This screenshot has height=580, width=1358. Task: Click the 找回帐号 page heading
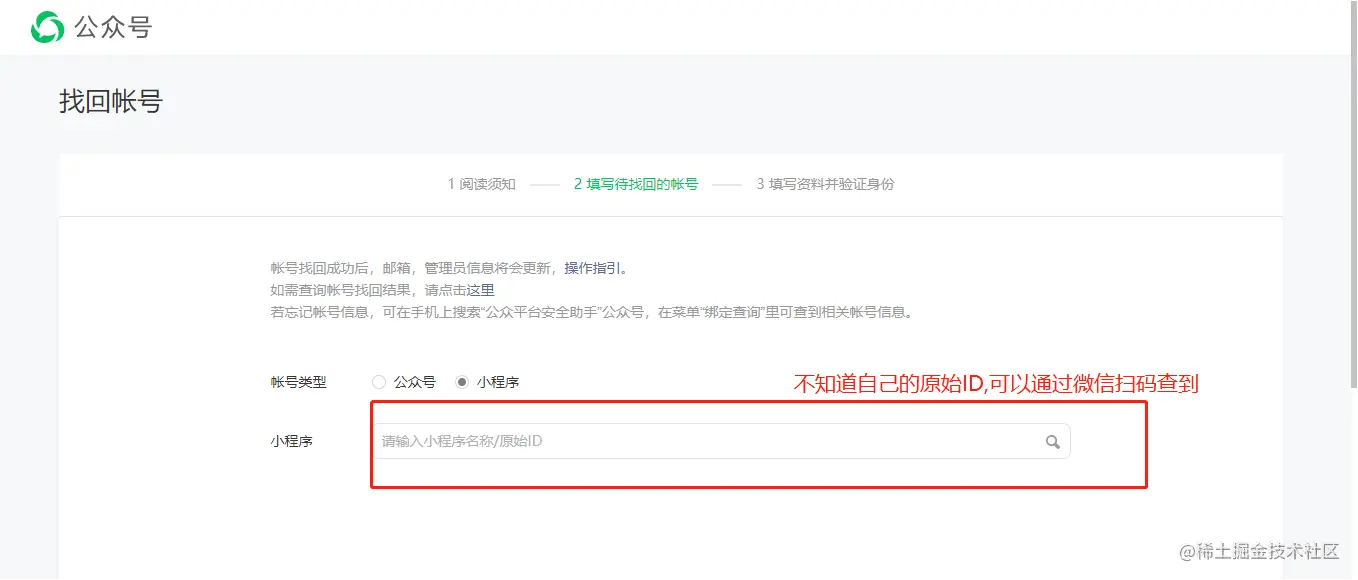(111, 101)
